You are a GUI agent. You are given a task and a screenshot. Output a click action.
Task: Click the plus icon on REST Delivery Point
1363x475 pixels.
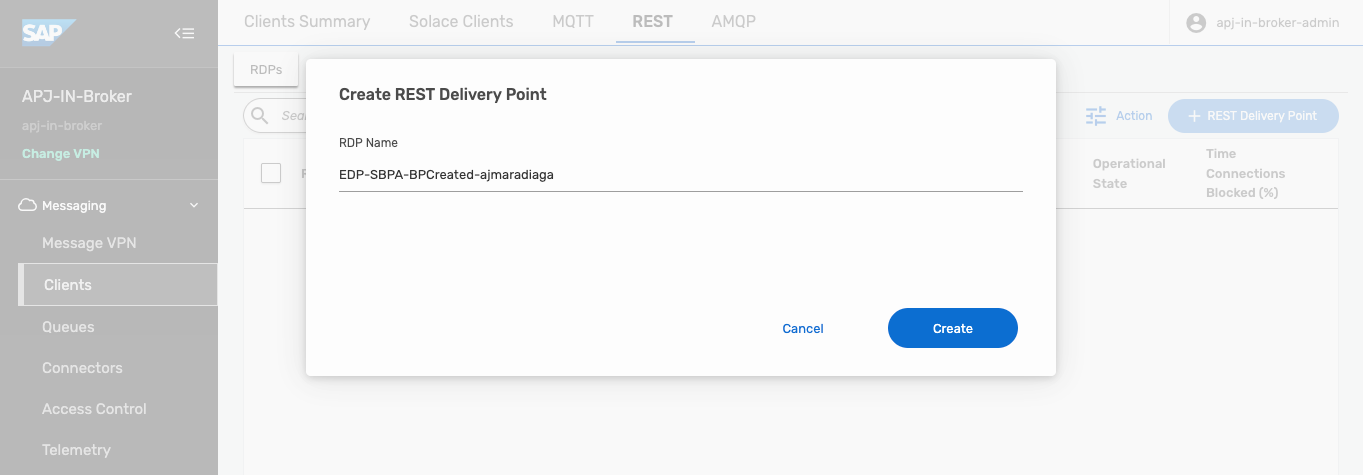tap(1193, 116)
